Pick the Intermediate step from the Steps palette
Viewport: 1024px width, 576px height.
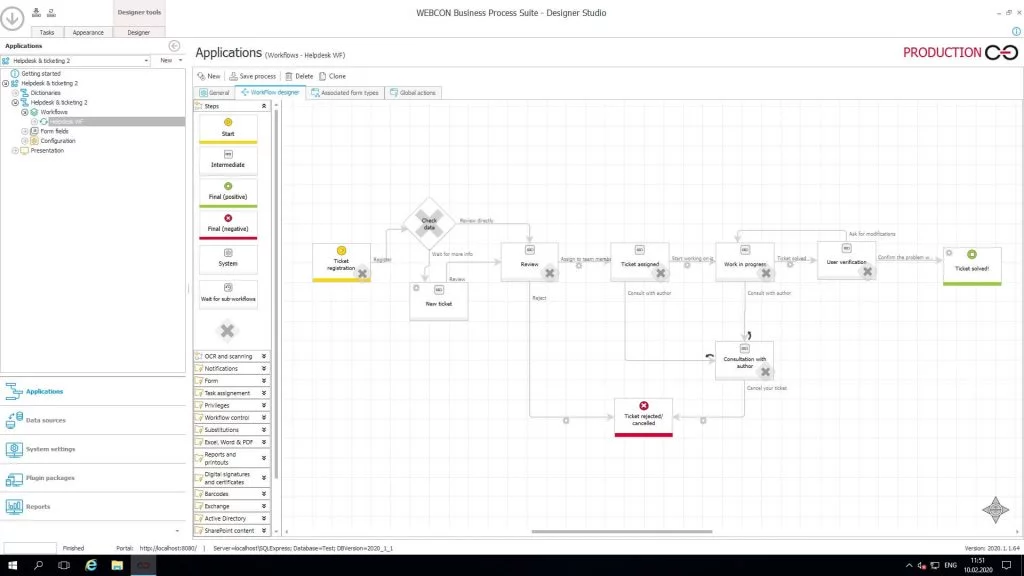coord(228,159)
